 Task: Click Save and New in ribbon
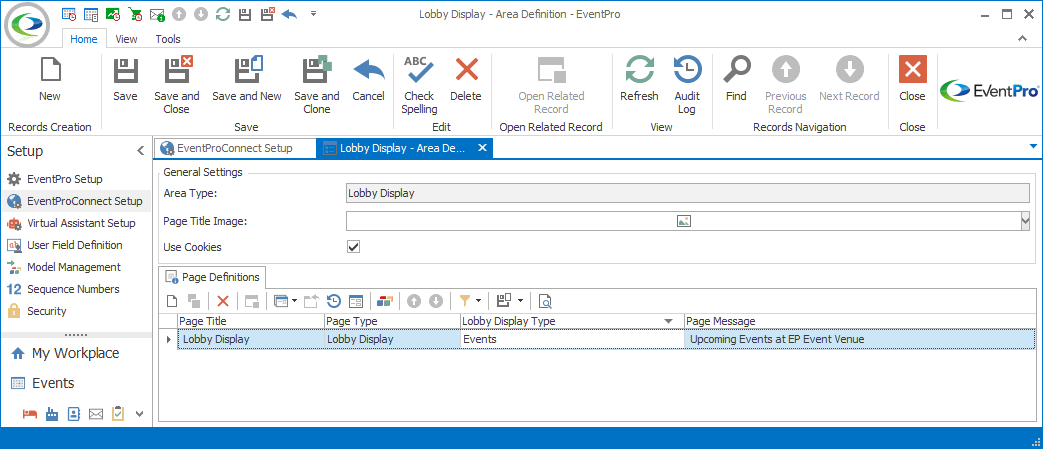247,79
